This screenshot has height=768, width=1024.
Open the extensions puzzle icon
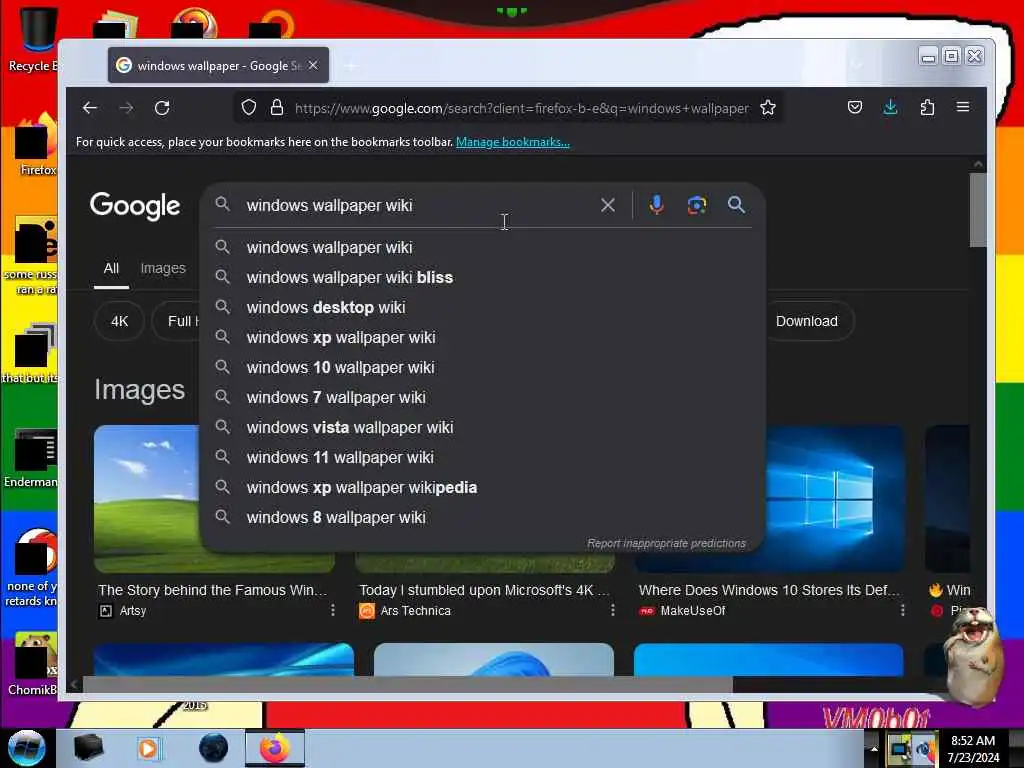927,107
